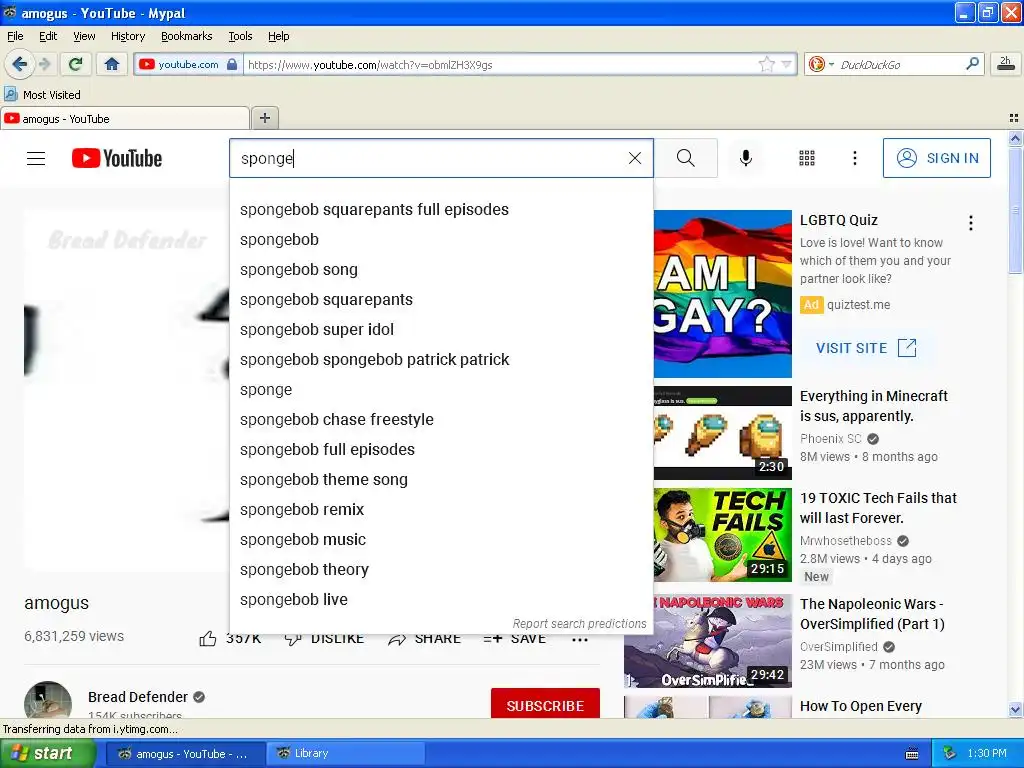The image size is (1024, 768).
Task: Click 'Report search predictions' link
Action: click(579, 624)
